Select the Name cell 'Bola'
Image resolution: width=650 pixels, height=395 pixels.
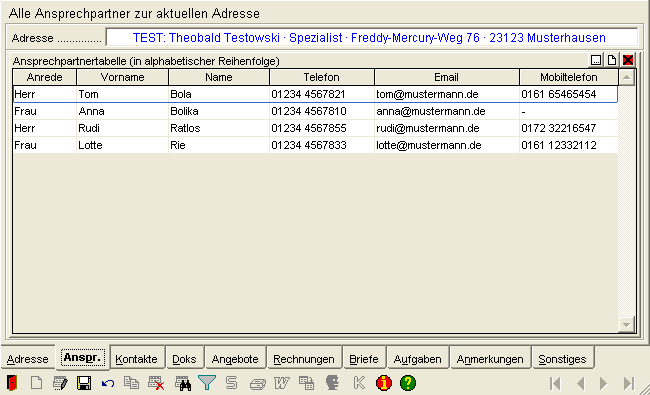(x=219, y=94)
